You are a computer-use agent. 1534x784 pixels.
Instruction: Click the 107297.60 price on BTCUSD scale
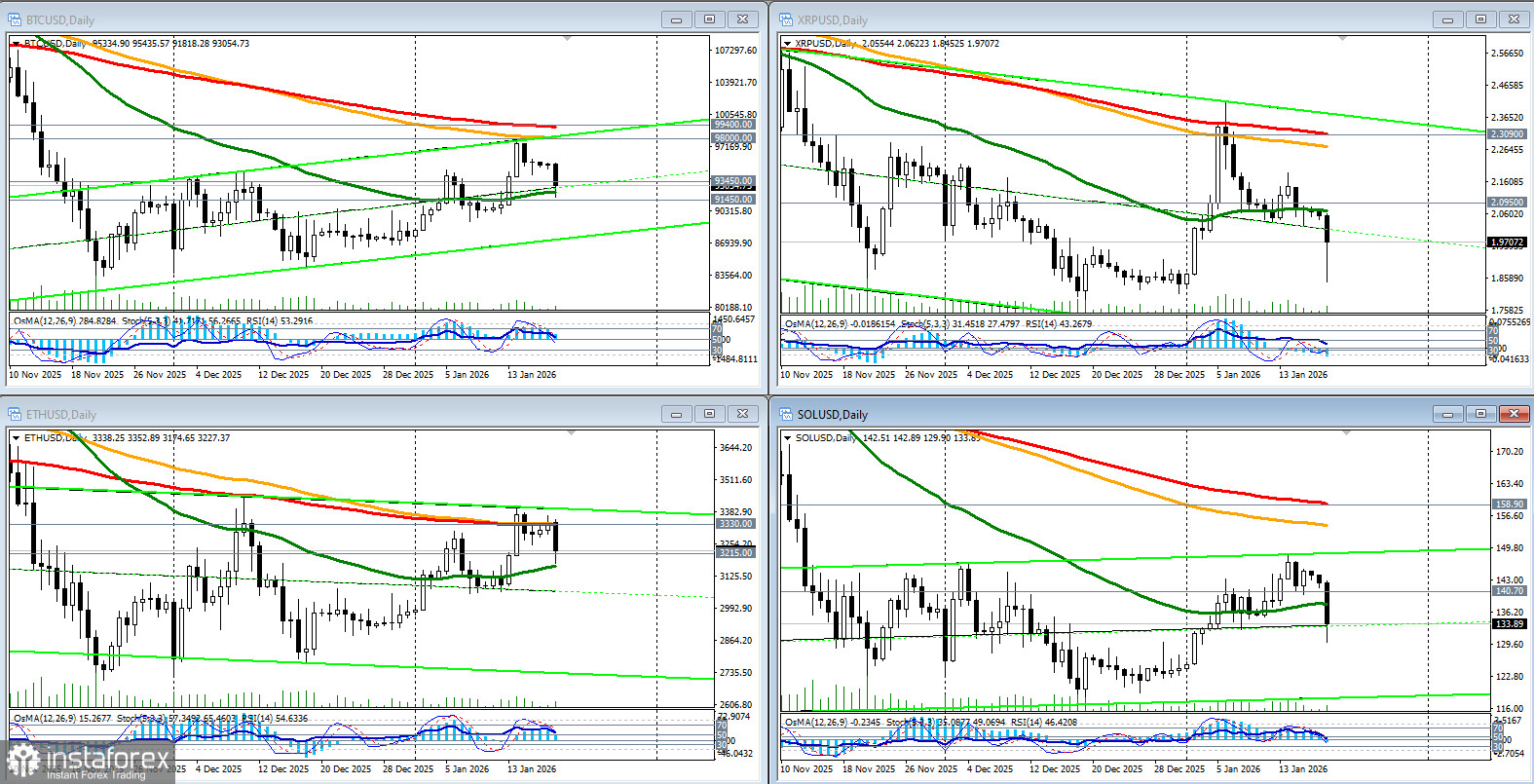pos(735,51)
